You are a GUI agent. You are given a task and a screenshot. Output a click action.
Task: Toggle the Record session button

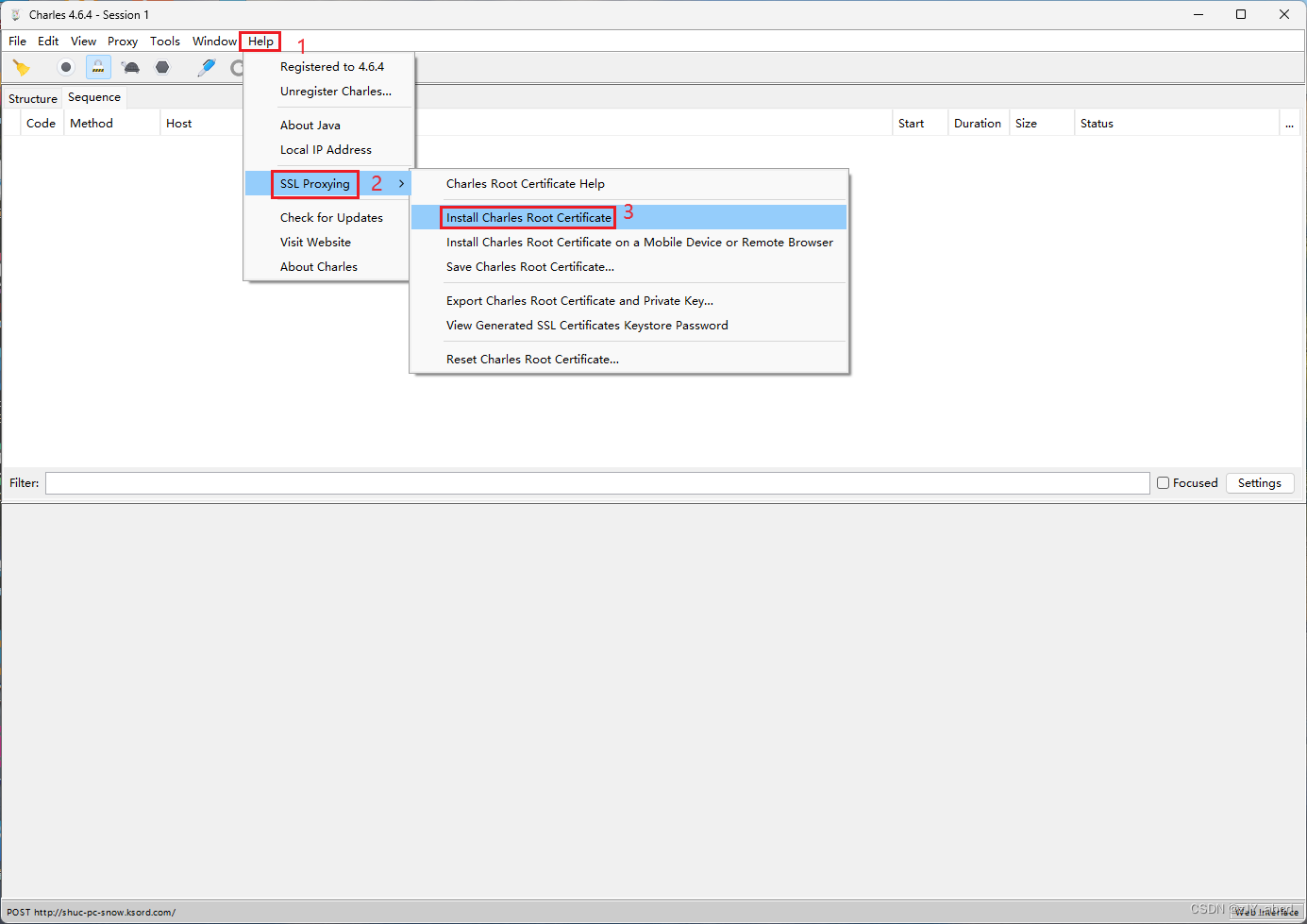[66, 67]
